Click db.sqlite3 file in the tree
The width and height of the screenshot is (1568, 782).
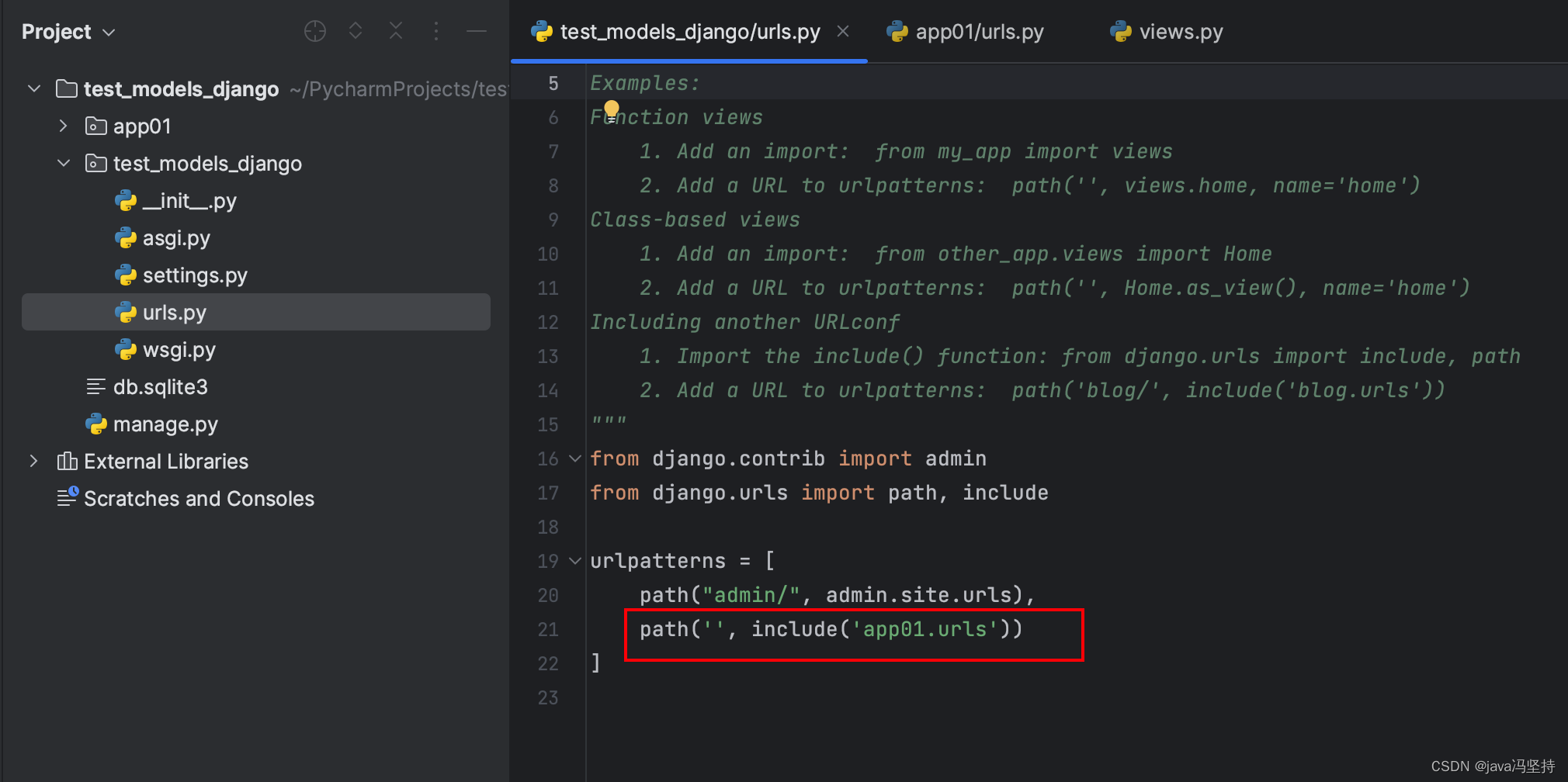point(160,387)
